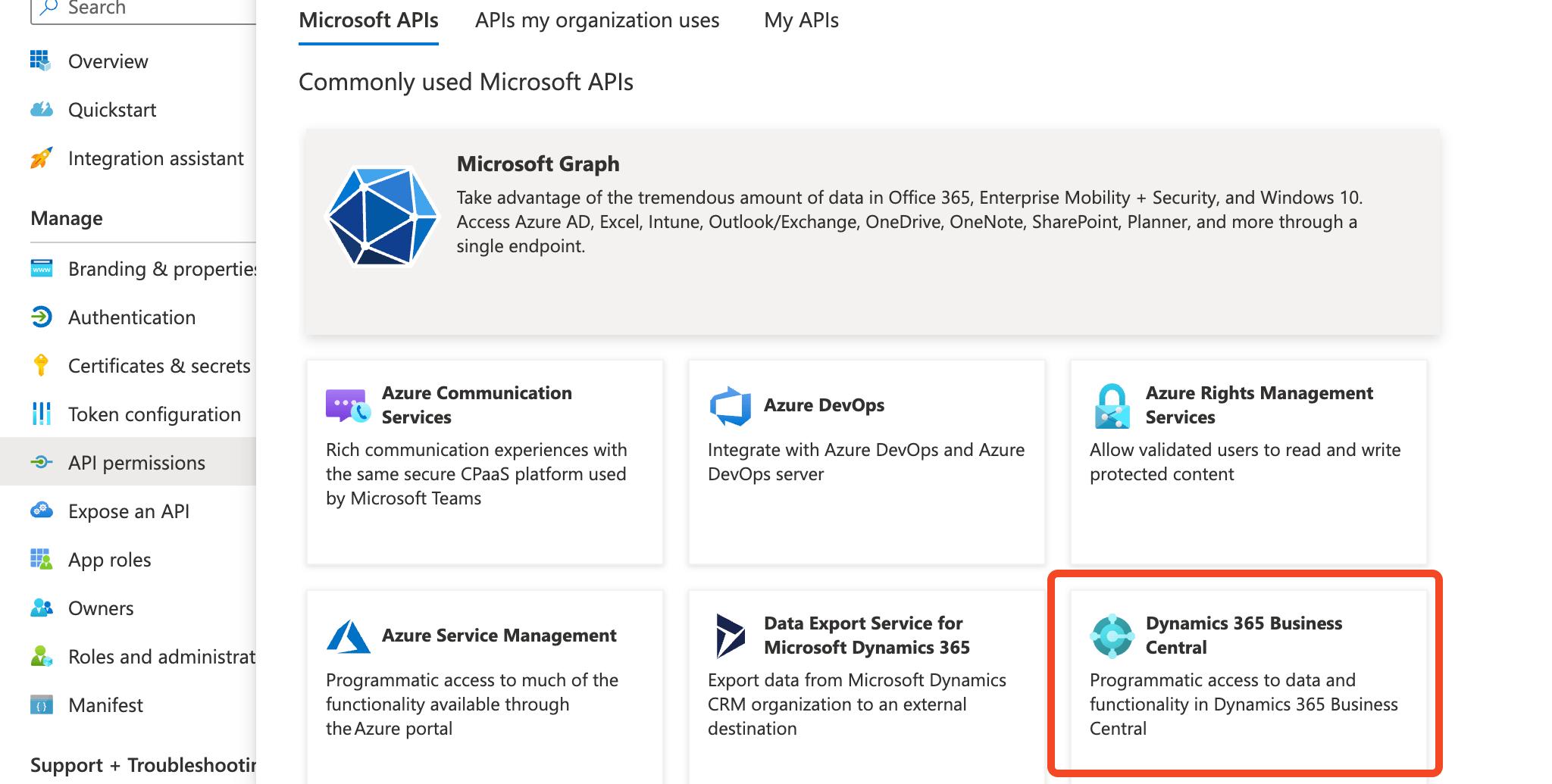Click 'Programmatic access to much of the' text

click(472, 704)
